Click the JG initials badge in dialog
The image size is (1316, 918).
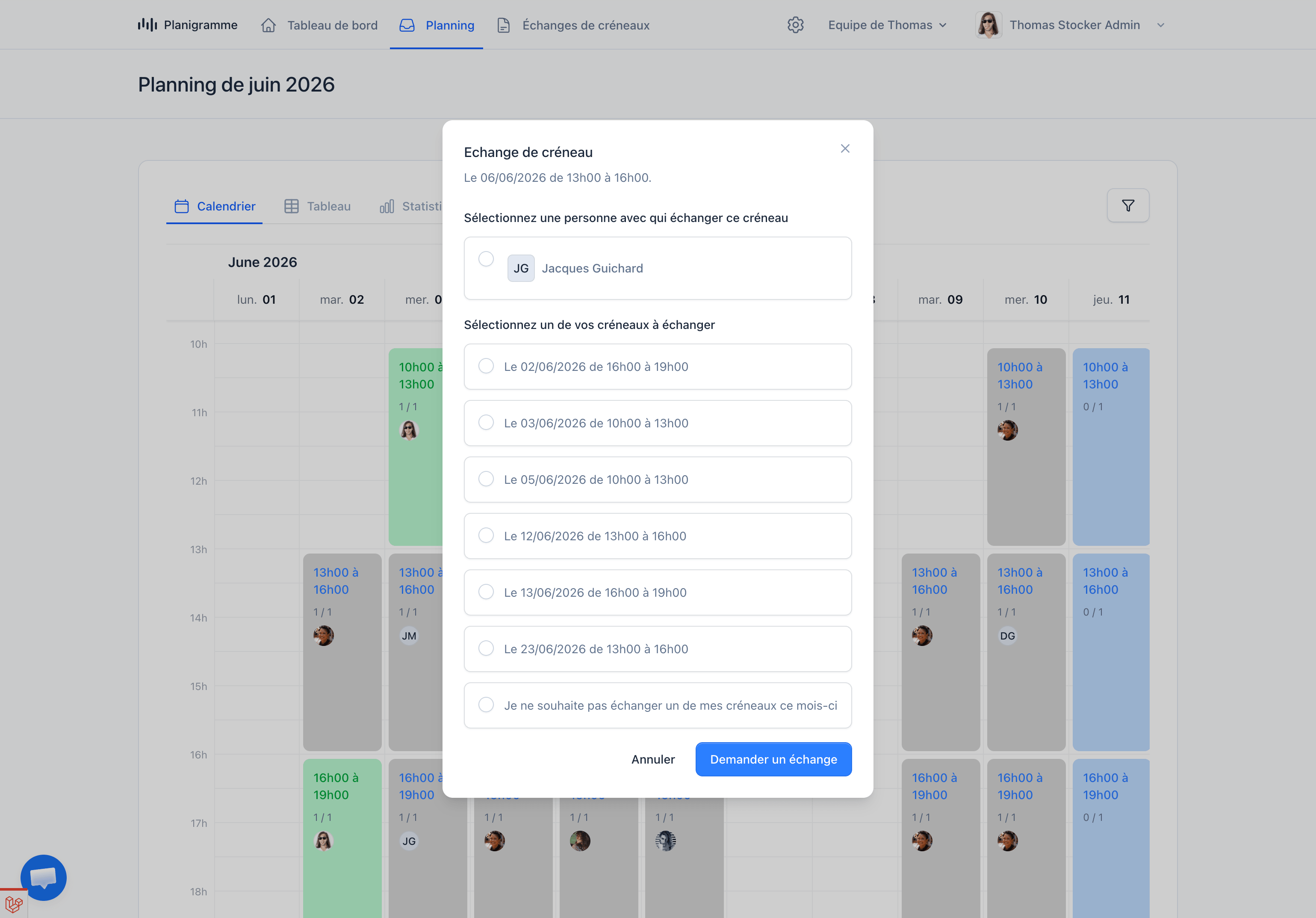[x=521, y=268]
